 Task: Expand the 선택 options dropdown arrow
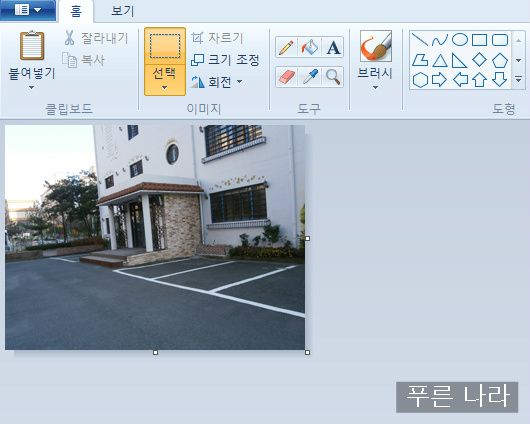165,87
